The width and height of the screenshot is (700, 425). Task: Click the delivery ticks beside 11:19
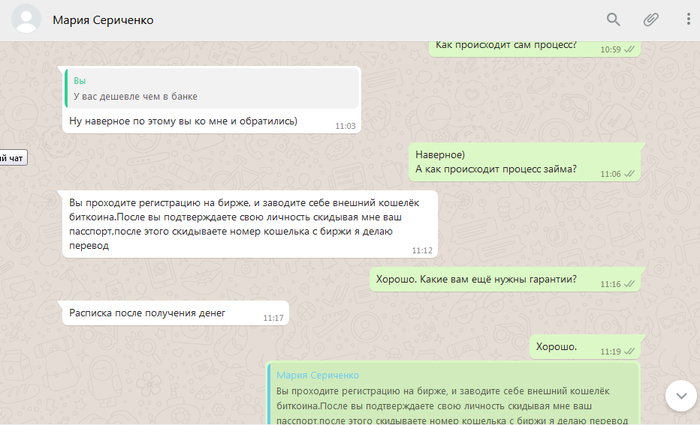(630, 352)
